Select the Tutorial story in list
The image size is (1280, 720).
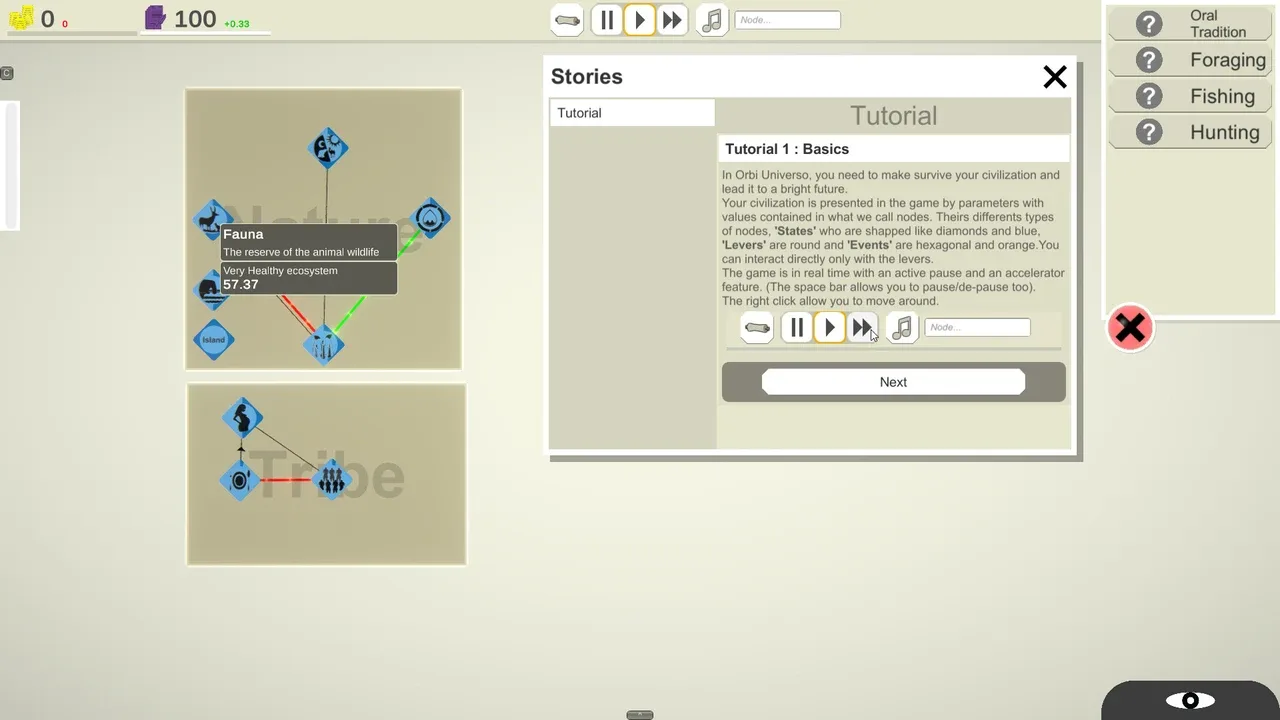pyautogui.click(x=632, y=113)
